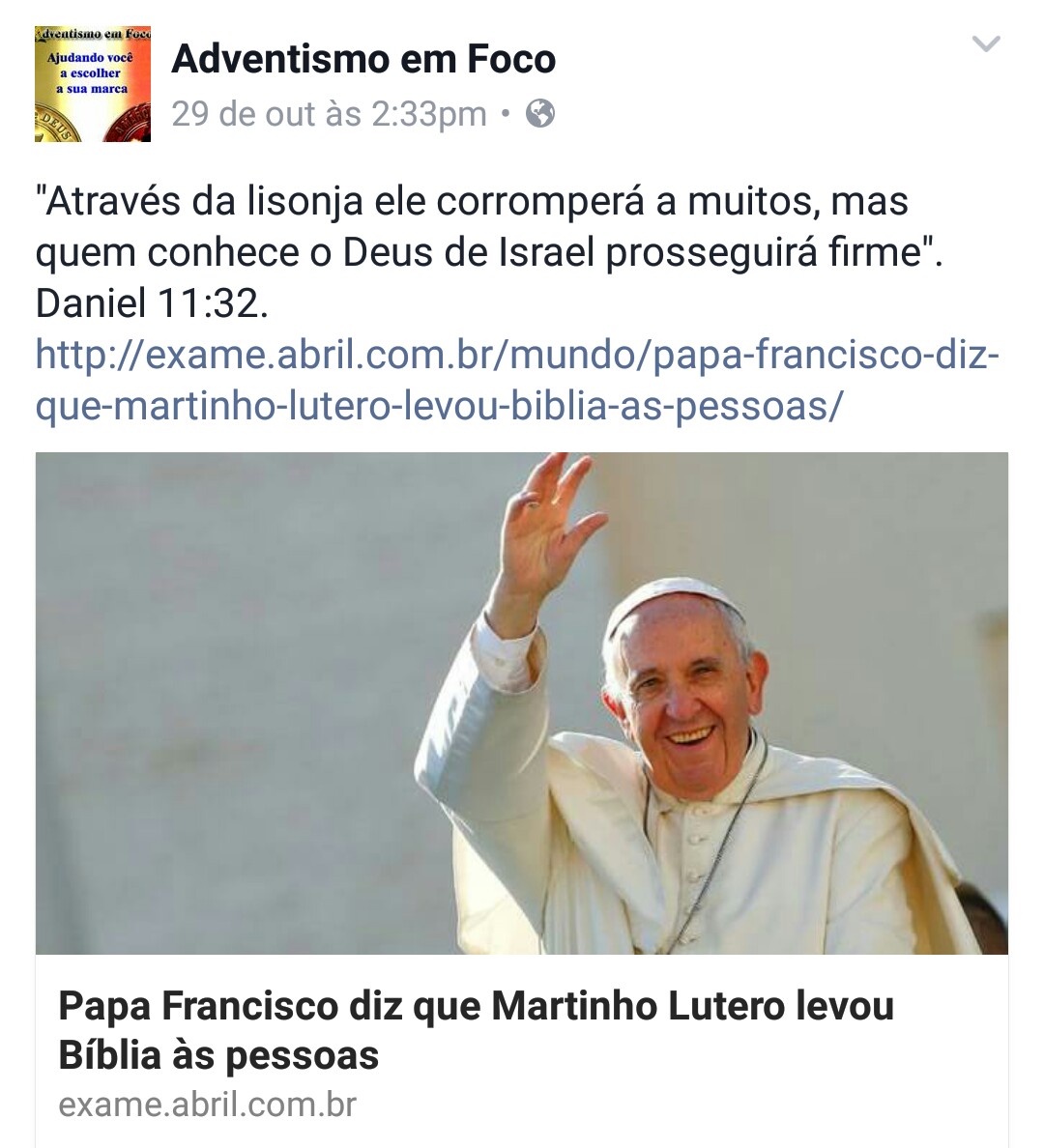Open post timestamp 29 de out às 2:33pm

[x=329, y=113]
